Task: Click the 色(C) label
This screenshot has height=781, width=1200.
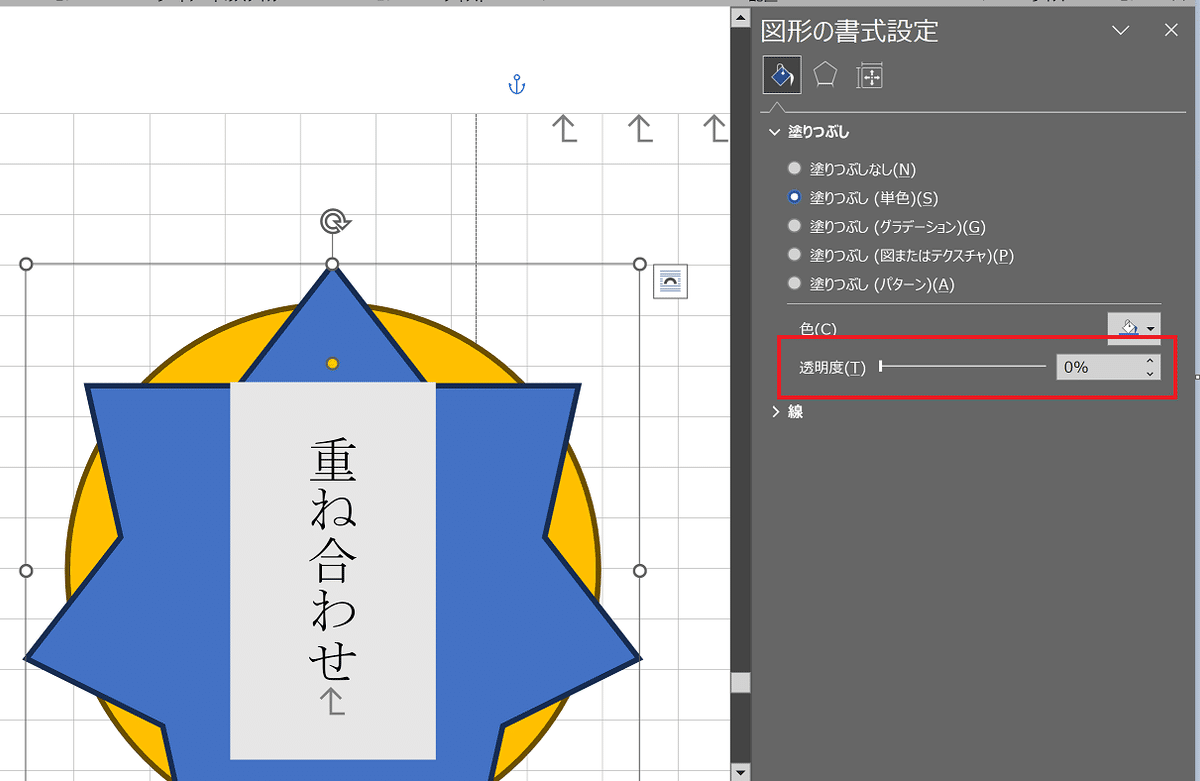Action: click(x=818, y=328)
